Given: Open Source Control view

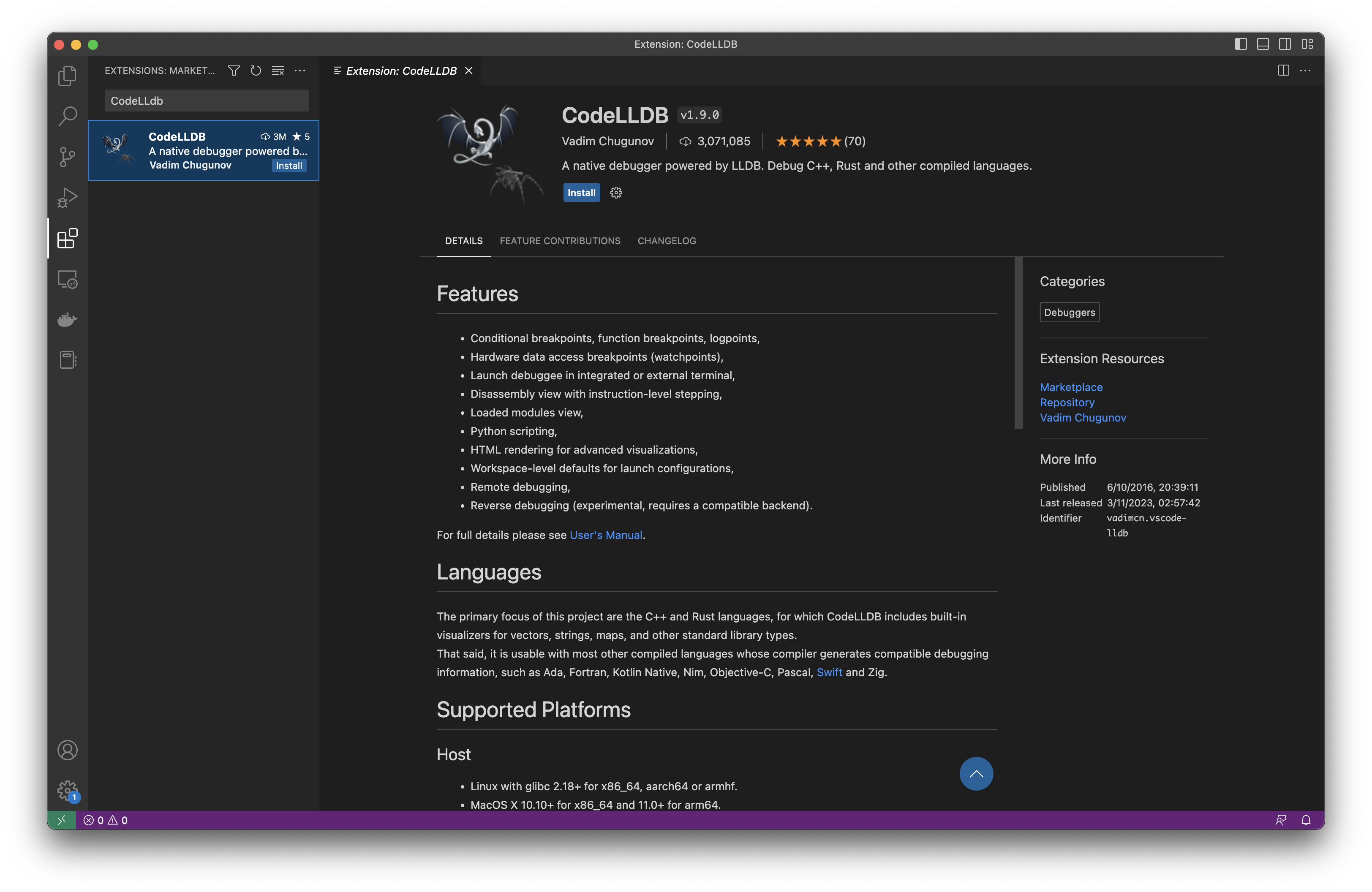Looking at the screenshot, I should (x=68, y=157).
